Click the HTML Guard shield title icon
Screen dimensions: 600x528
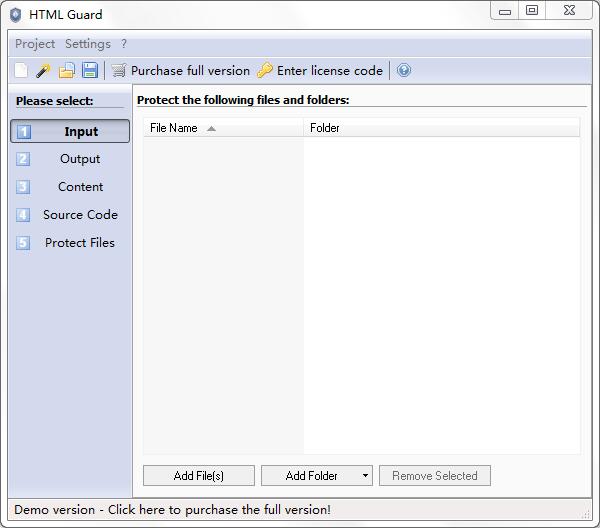click(15, 15)
